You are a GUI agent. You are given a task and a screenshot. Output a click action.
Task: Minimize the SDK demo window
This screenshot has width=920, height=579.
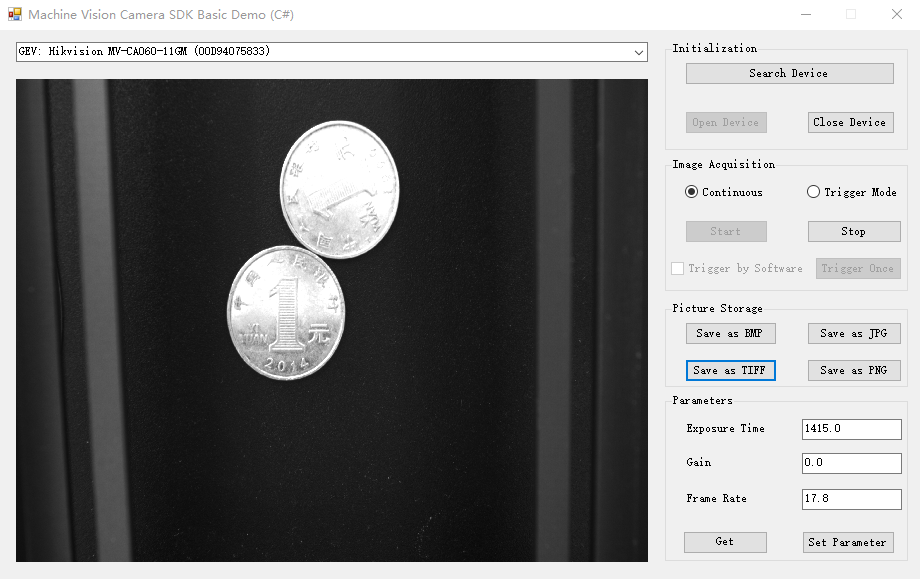coord(806,14)
